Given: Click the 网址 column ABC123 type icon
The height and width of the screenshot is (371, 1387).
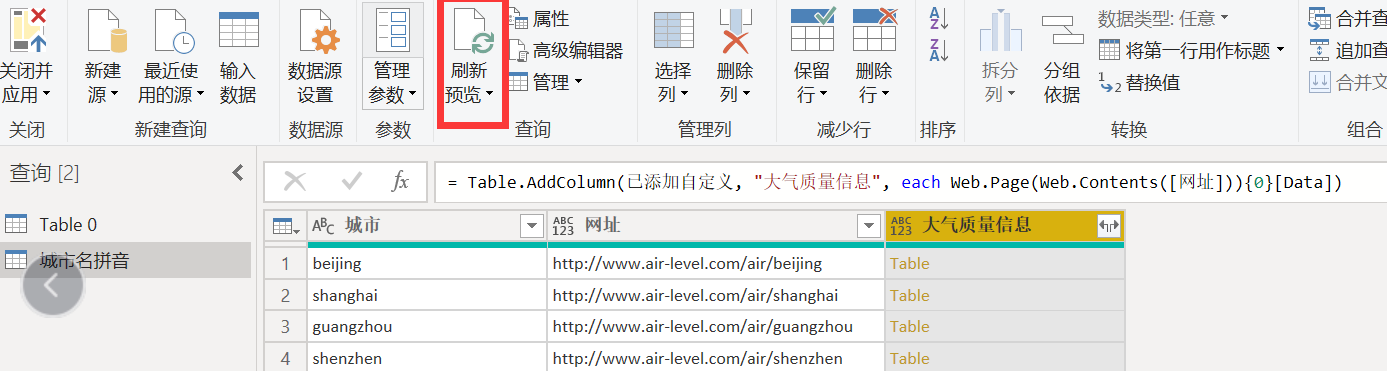Looking at the screenshot, I should (x=563, y=227).
